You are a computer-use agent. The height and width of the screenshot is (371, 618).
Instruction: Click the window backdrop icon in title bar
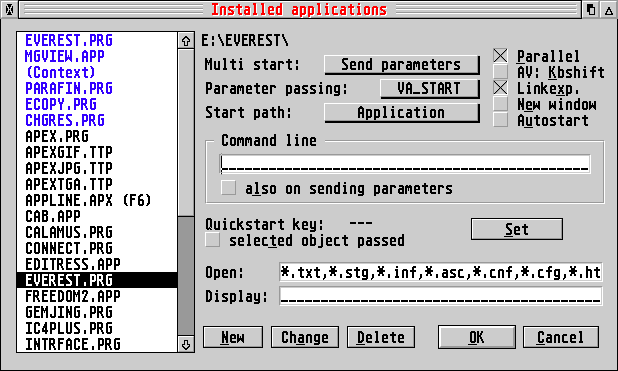591,9
